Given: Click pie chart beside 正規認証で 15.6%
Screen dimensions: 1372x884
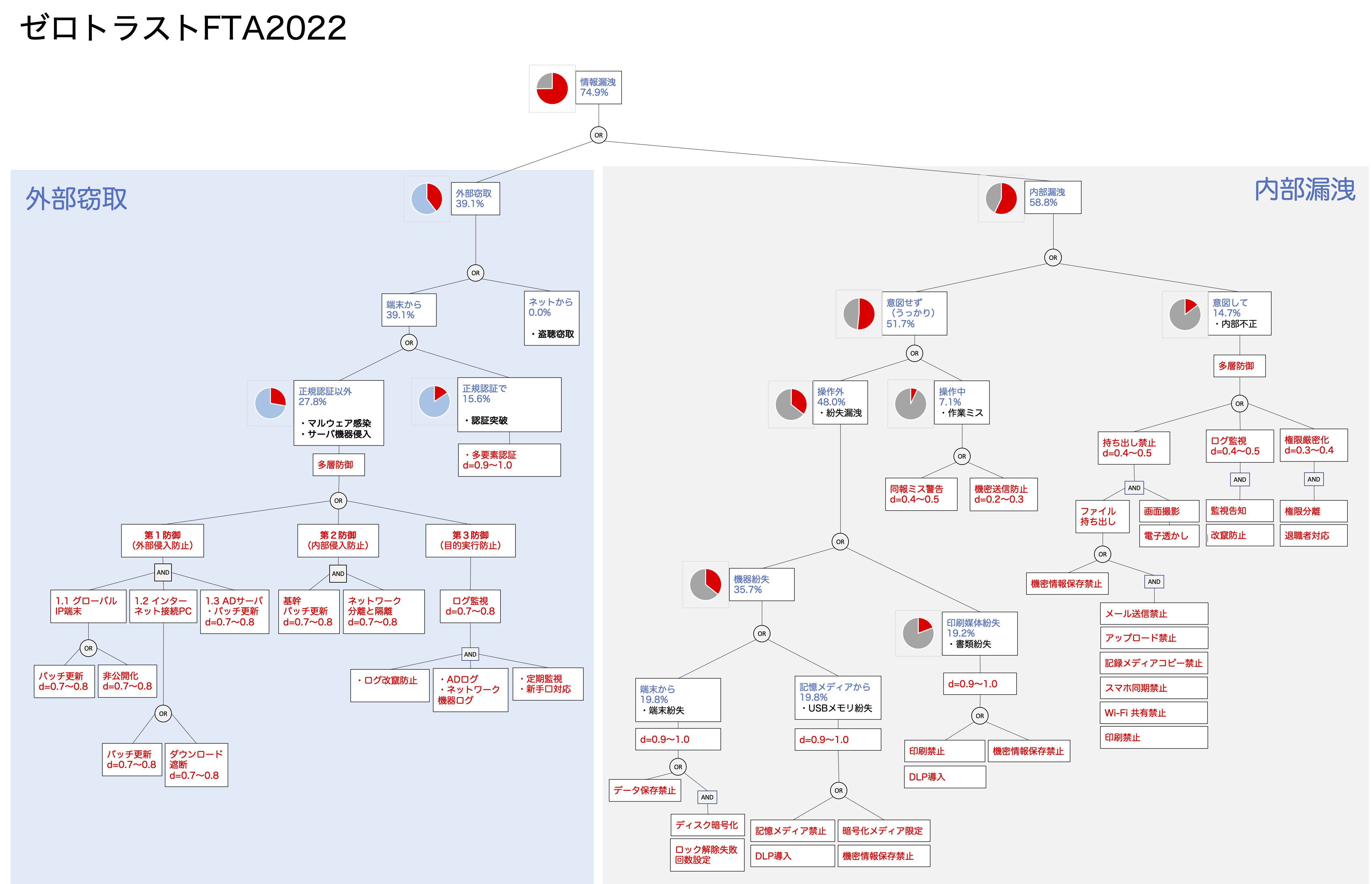Looking at the screenshot, I should tap(434, 401).
